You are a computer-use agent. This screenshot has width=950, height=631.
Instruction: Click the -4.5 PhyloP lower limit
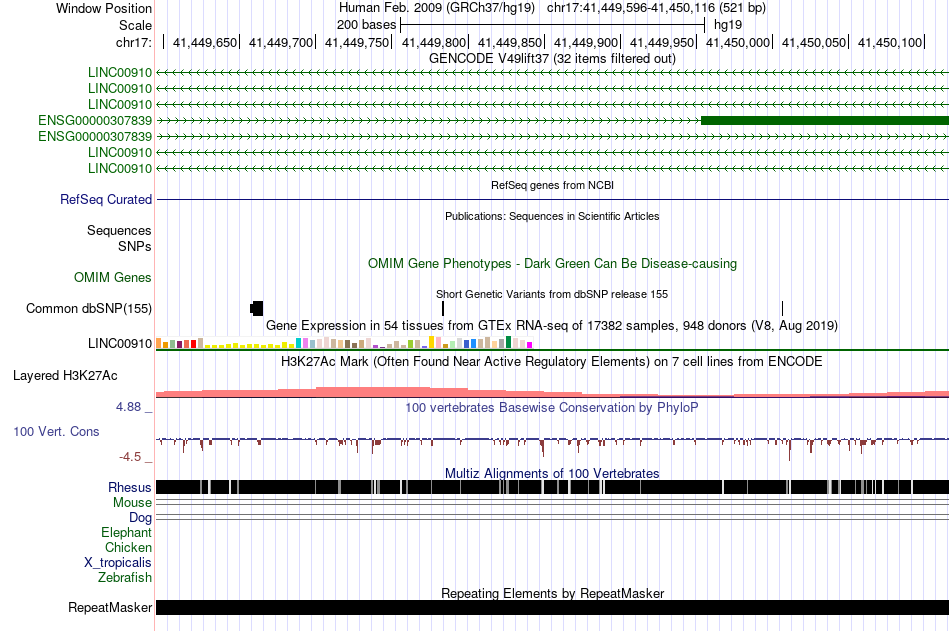130,457
